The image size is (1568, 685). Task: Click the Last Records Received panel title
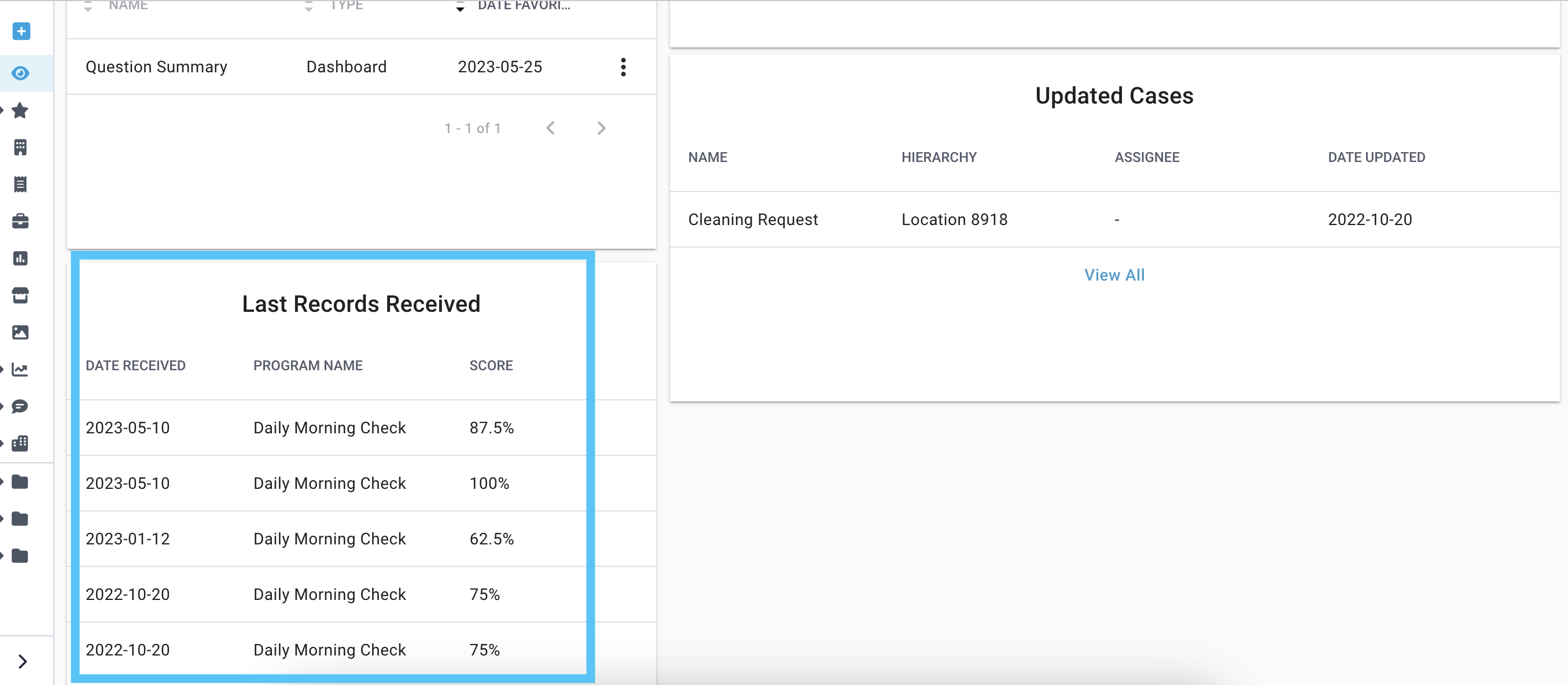click(361, 304)
